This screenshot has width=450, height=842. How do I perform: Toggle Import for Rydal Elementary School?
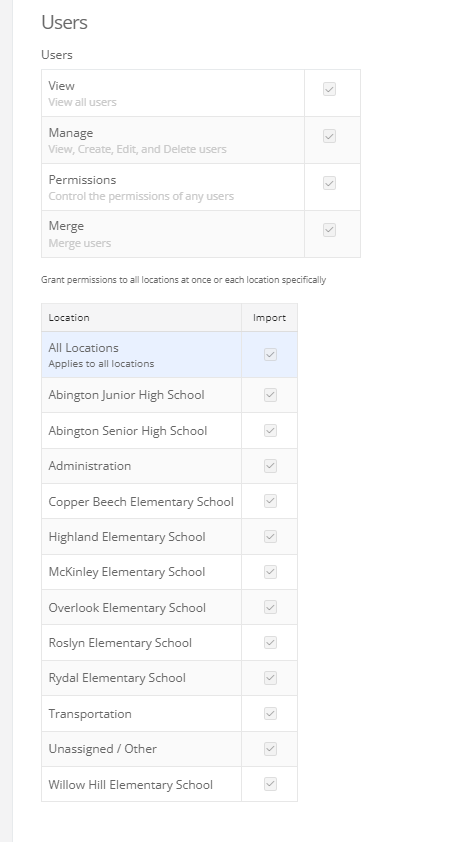coord(270,678)
